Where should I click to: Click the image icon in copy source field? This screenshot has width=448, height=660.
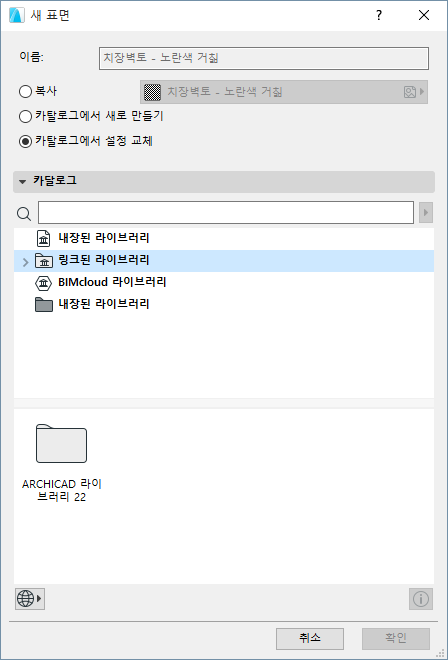410,92
